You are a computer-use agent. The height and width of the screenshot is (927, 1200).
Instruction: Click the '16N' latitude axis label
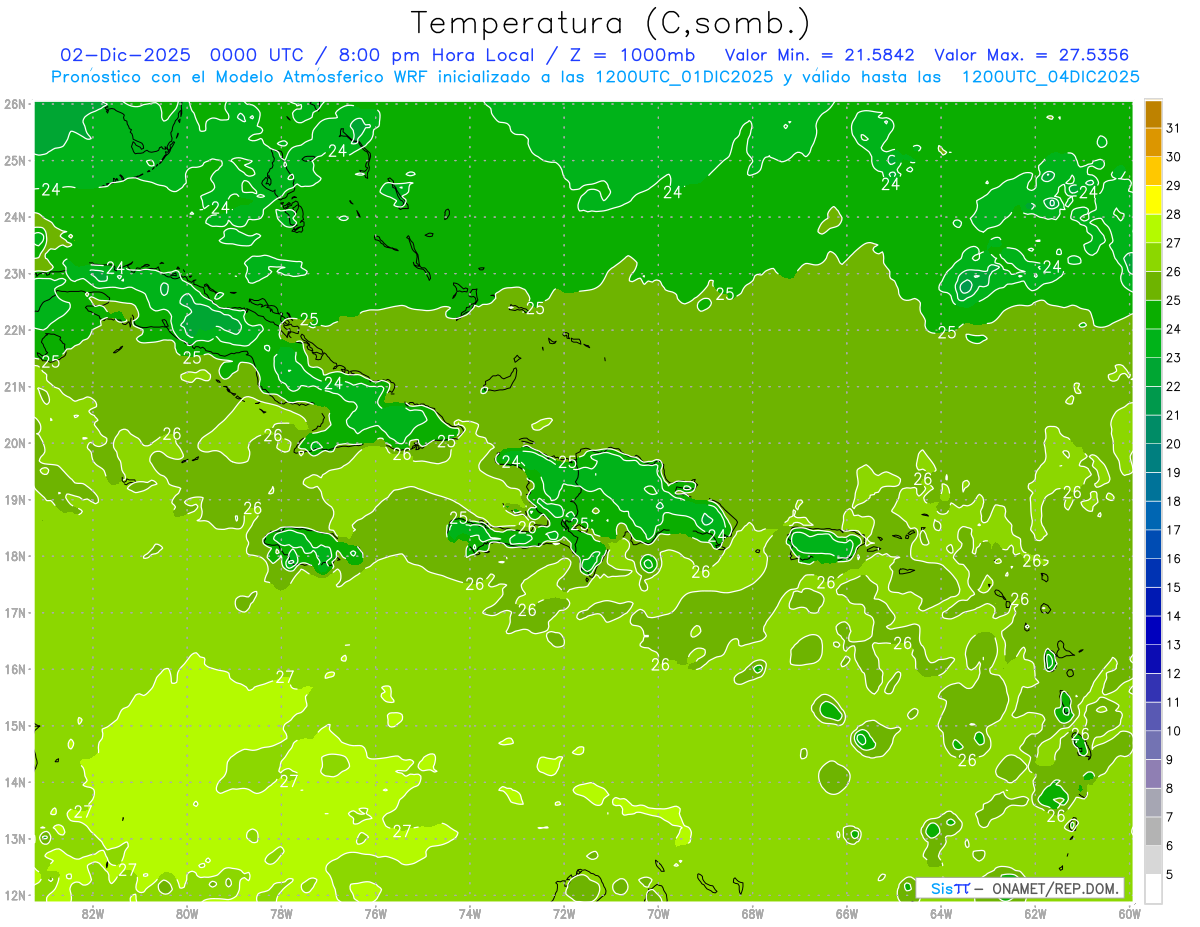15,668
